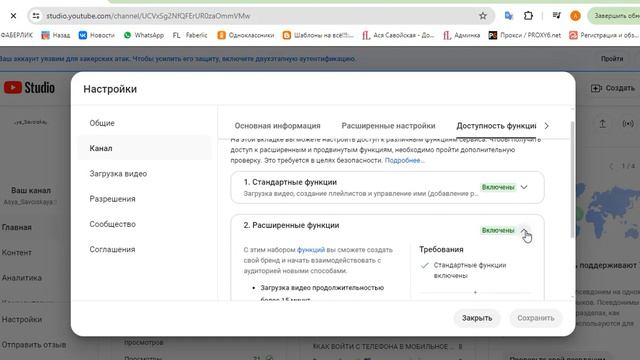Open the Google Translate extension icon
Screen dimensions: 640x360
point(508,16)
